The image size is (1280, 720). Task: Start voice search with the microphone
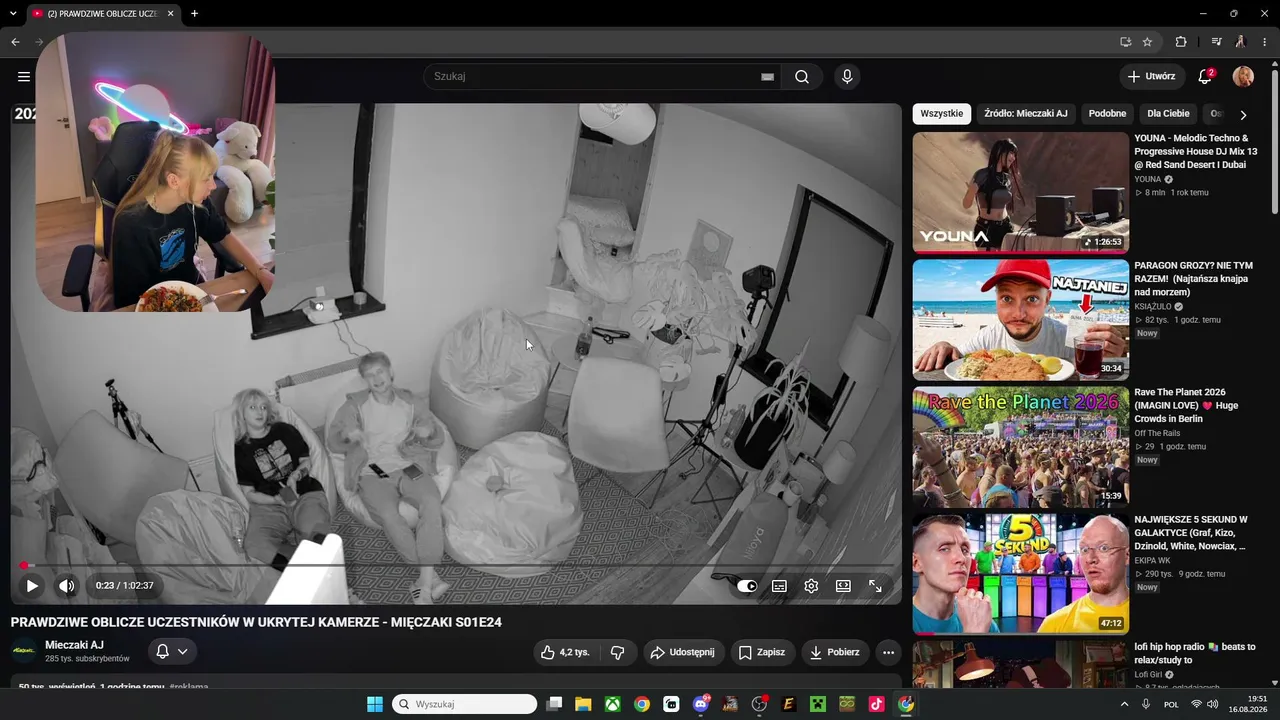pyautogui.click(x=847, y=77)
